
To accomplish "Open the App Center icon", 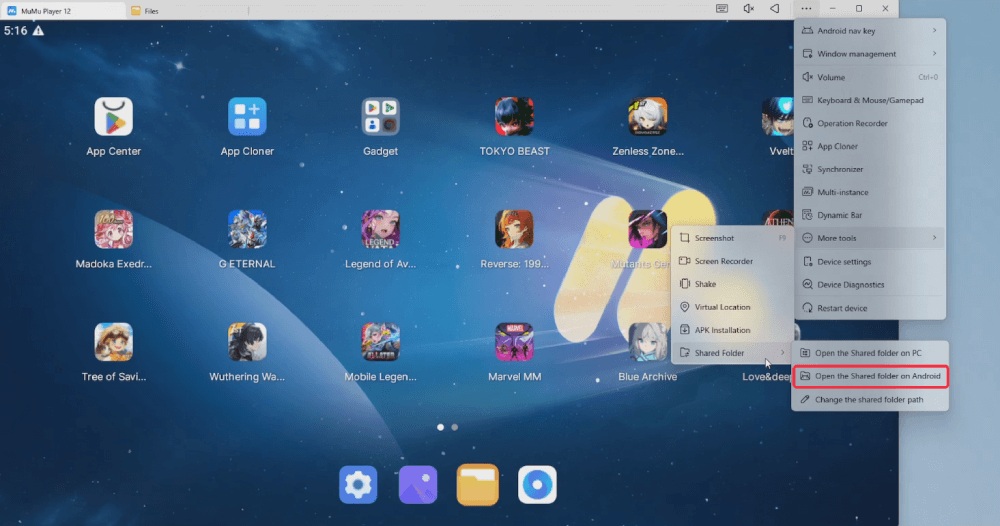I will (x=114, y=117).
